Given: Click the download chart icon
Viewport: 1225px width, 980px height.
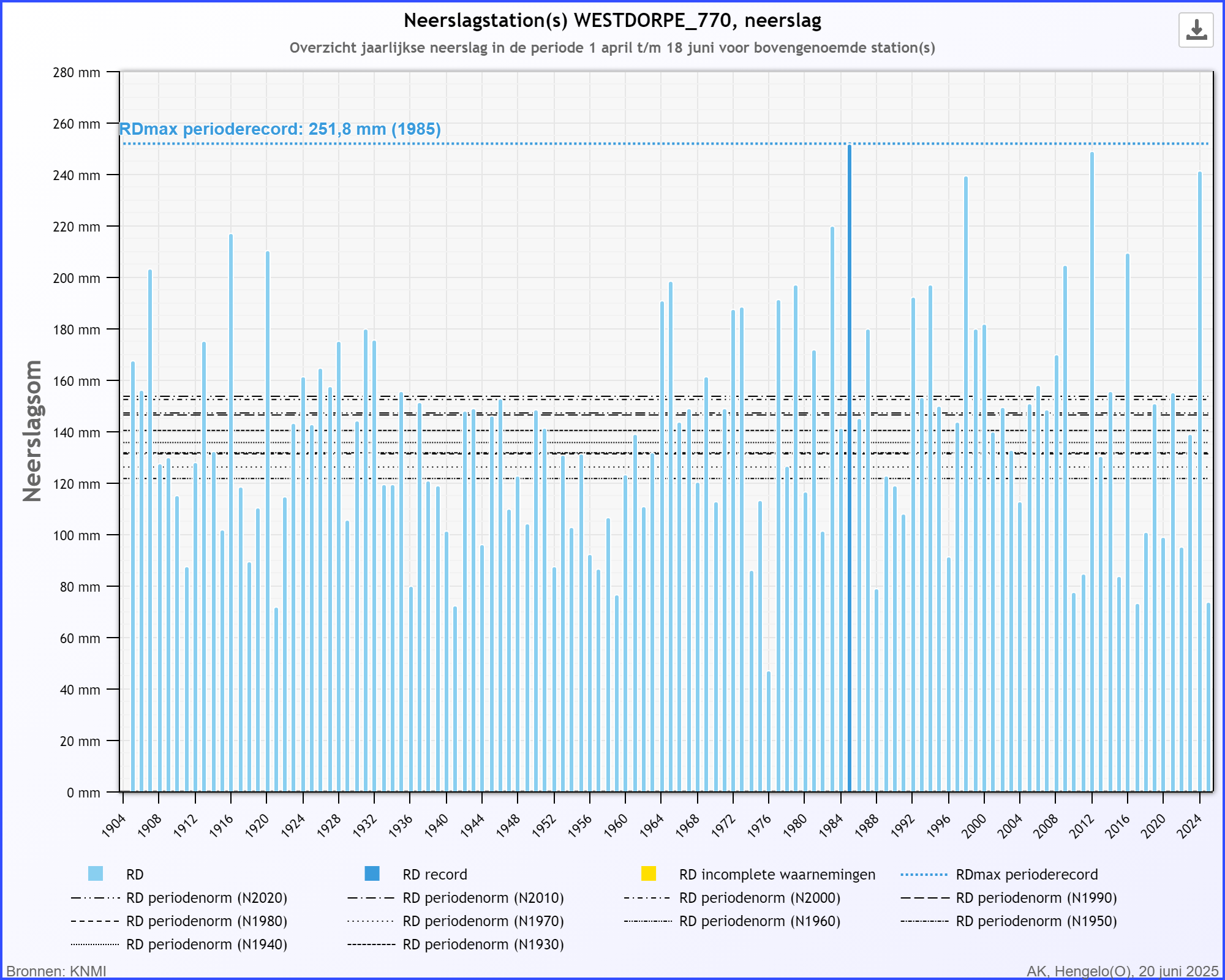Looking at the screenshot, I should [x=1196, y=30].
